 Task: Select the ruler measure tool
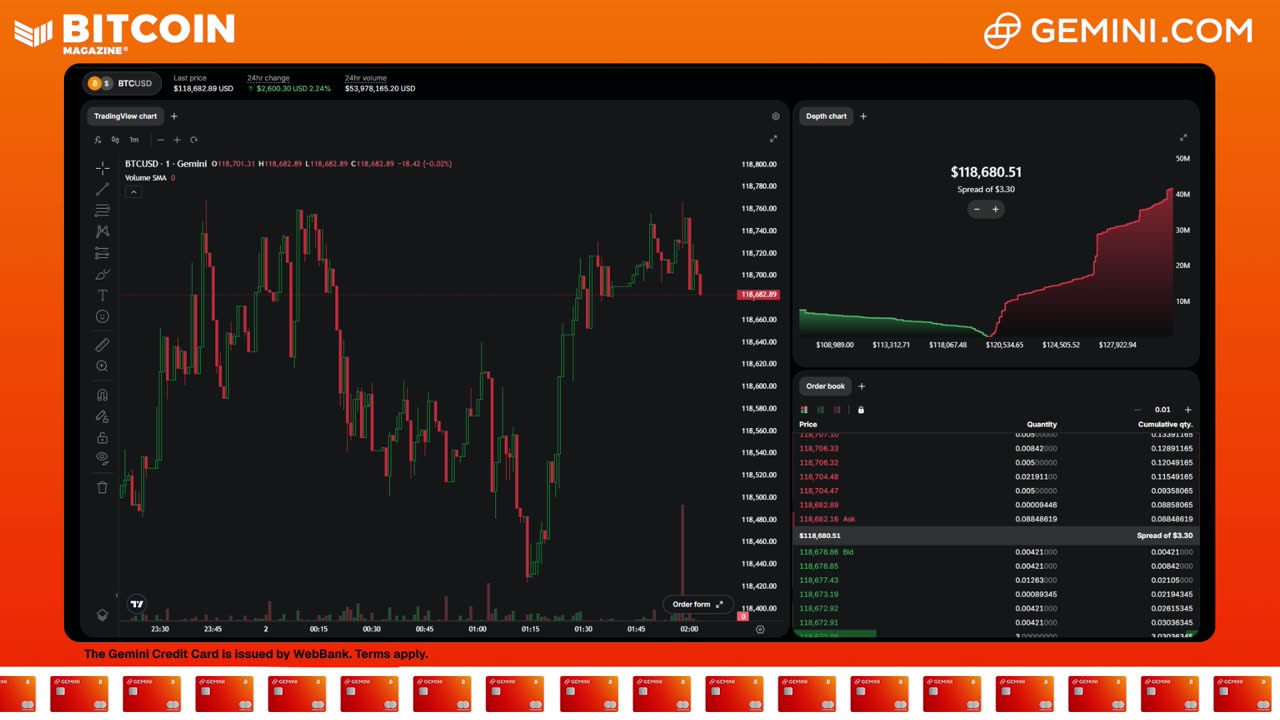point(102,345)
